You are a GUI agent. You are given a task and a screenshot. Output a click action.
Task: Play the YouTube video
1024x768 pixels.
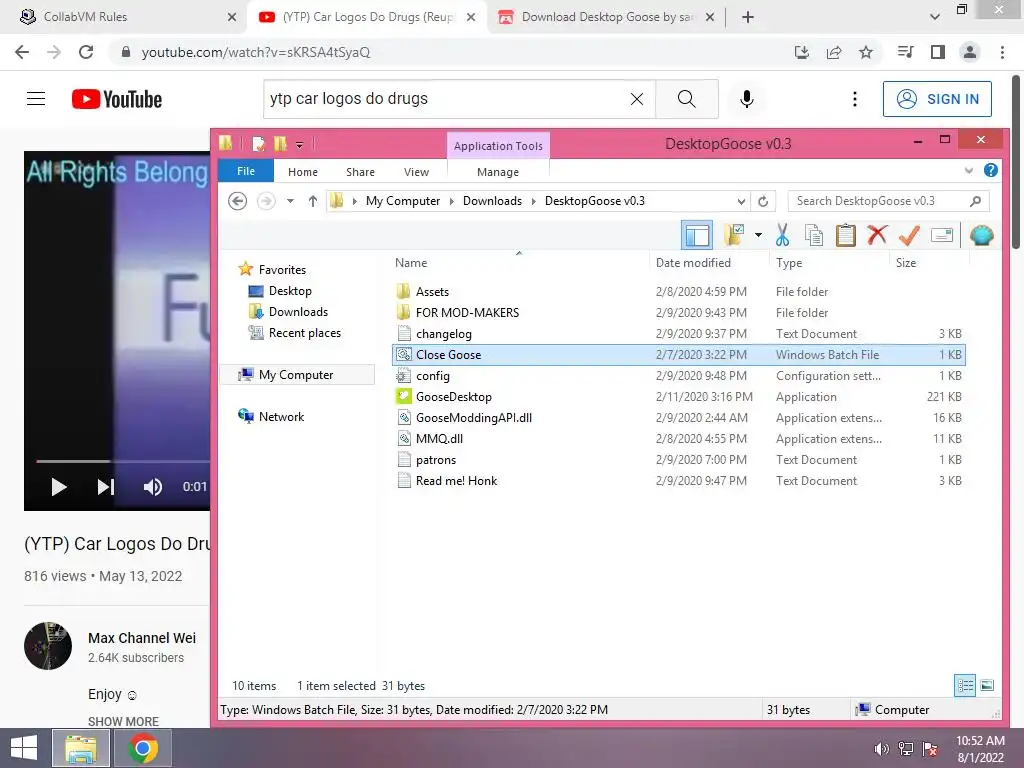(x=59, y=487)
